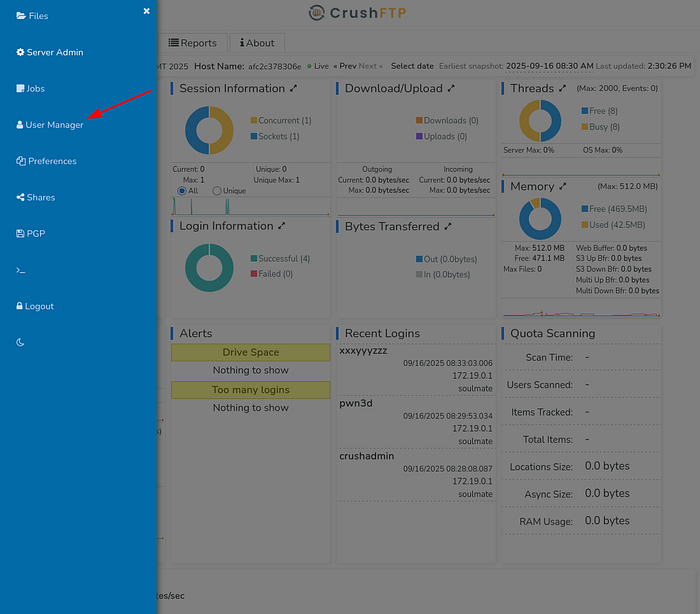This screenshot has width=700, height=614.
Task: Select recent login xxxyyyzzz
Action: click(x=363, y=351)
